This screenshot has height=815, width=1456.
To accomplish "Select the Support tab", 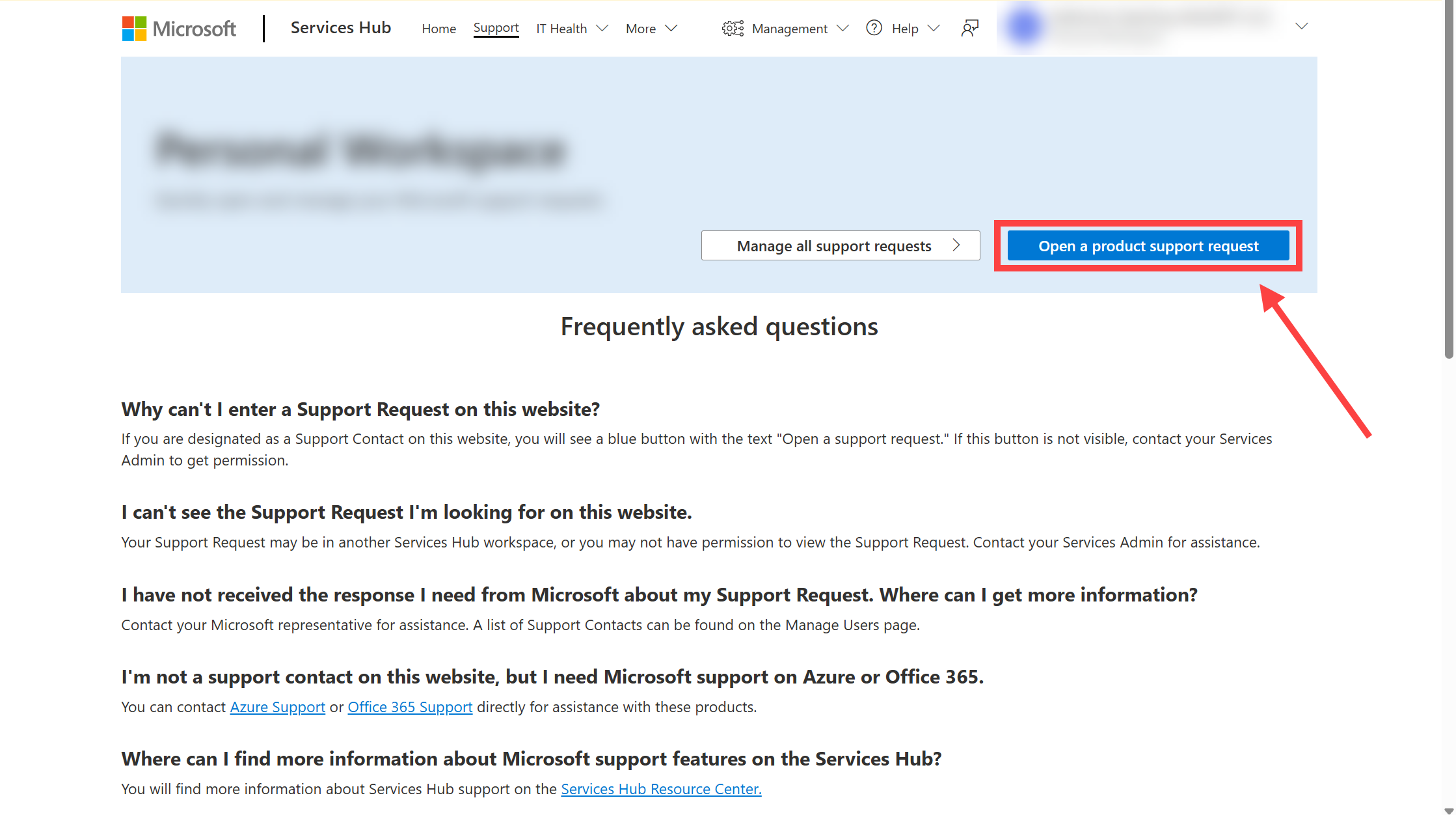I will 496,28.
